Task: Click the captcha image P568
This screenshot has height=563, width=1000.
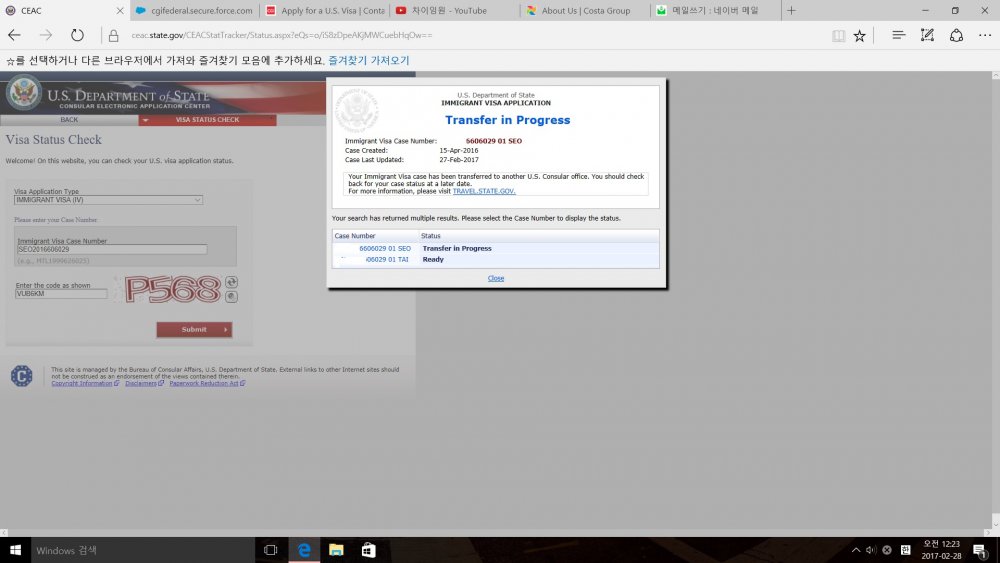Action: click(x=172, y=289)
